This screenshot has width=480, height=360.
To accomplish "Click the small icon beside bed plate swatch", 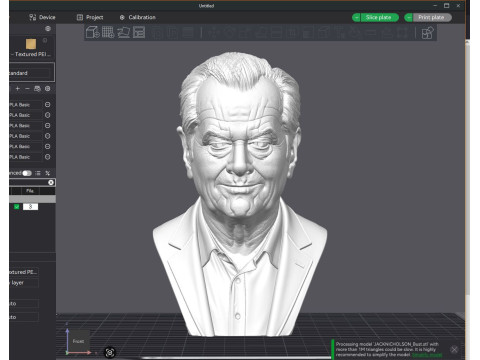I will click(45, 40).
